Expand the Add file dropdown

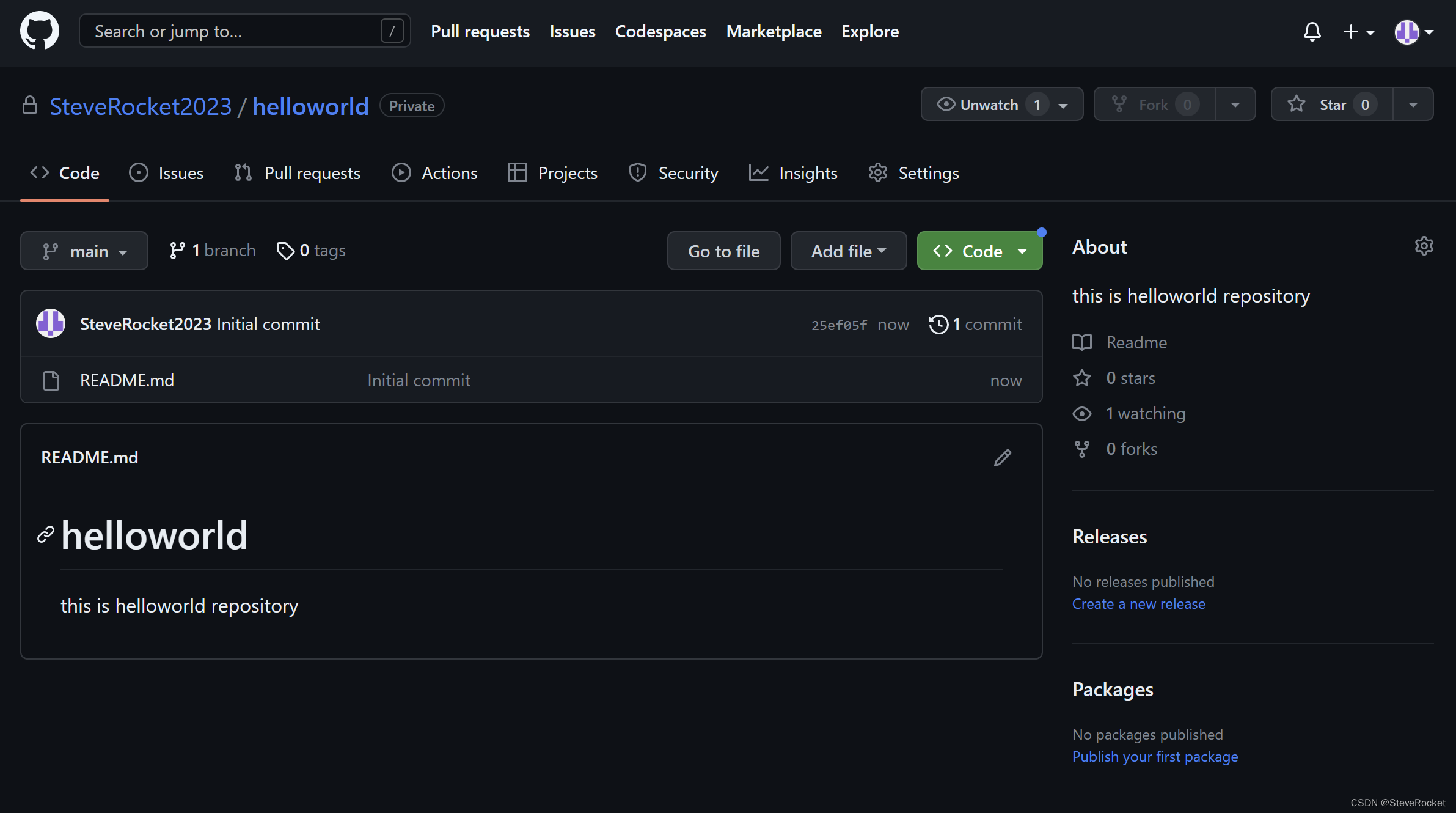pos(848,251)
